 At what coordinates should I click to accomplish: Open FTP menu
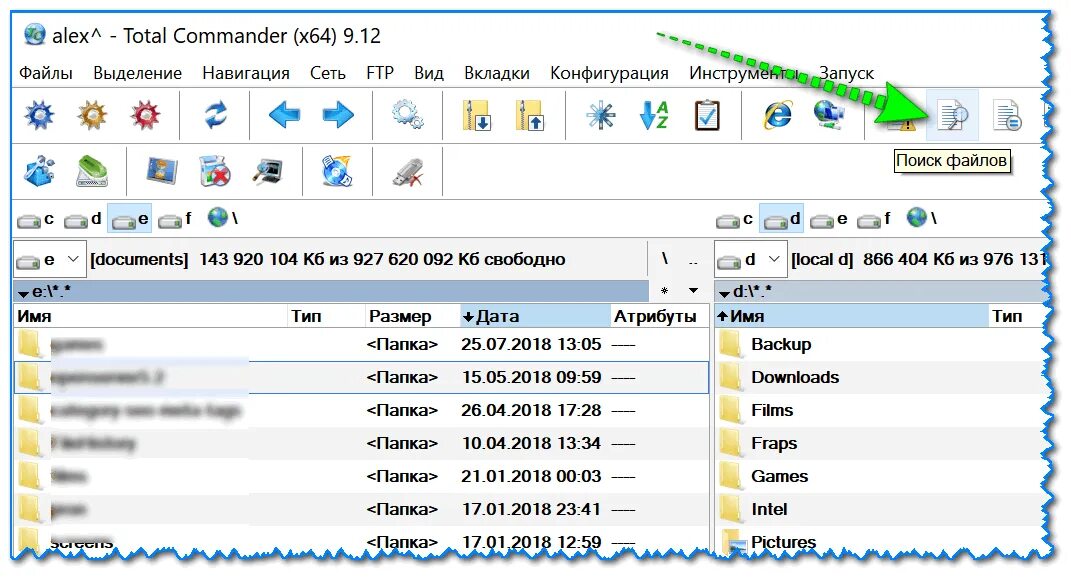click(x=380, y=73)
